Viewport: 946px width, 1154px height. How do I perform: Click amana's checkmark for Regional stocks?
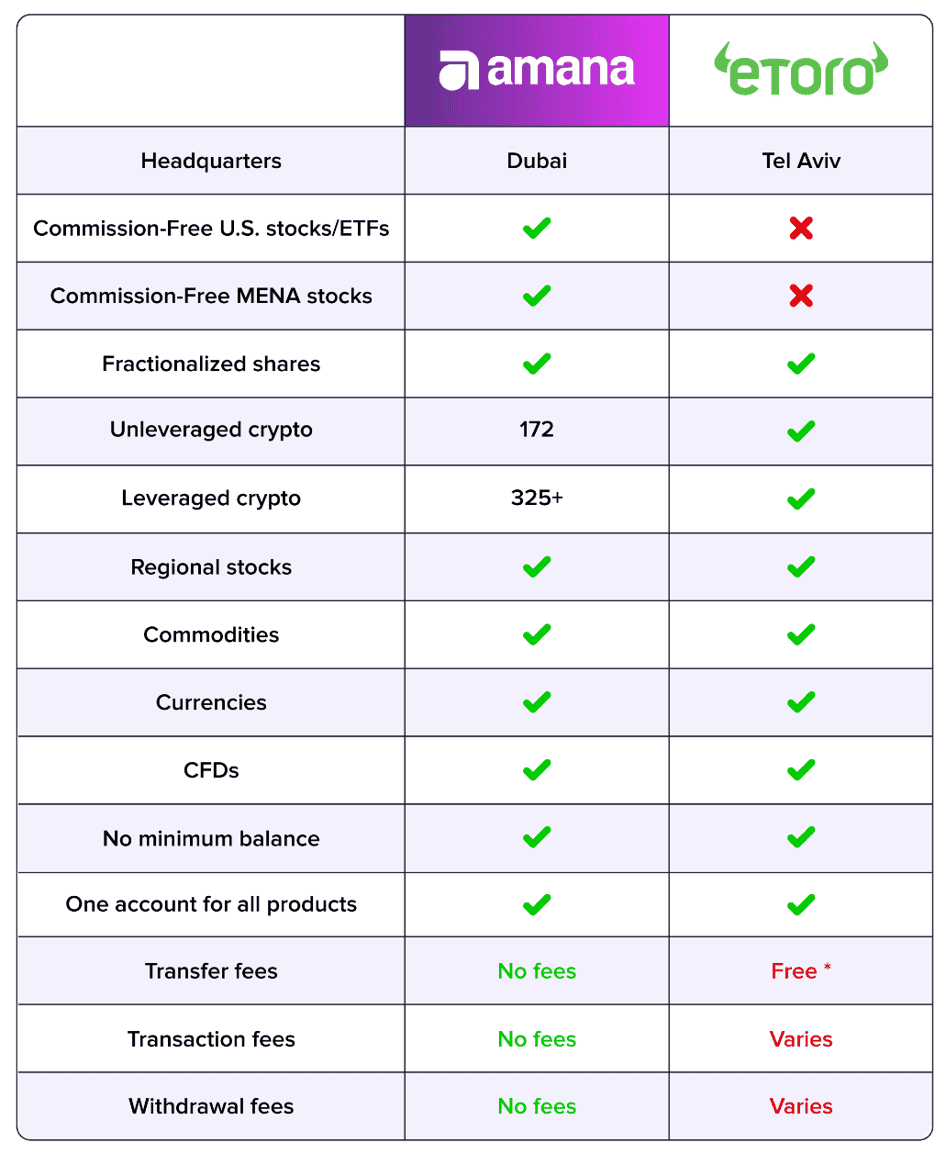537,567
